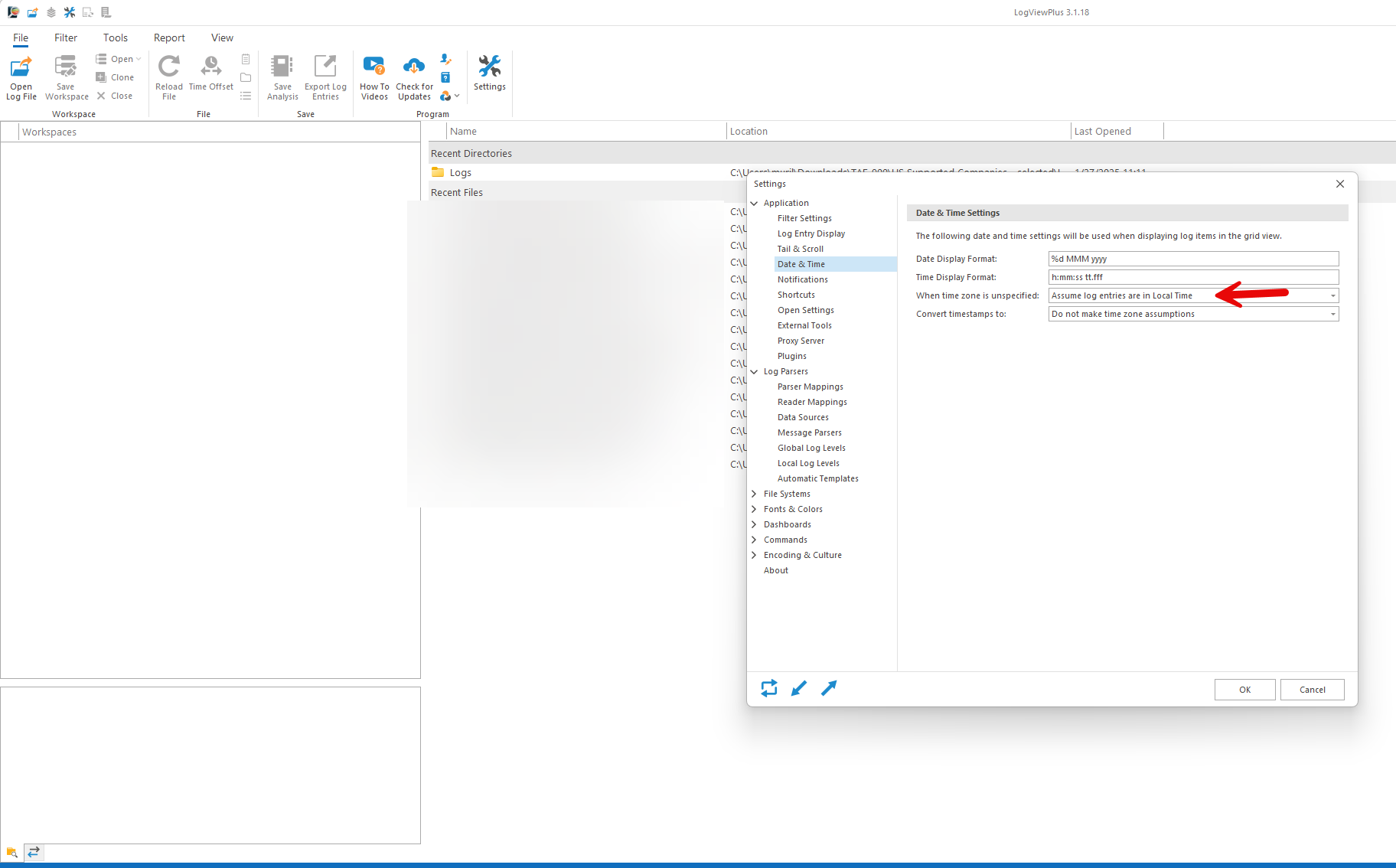Switch to the Report ribbon tab
1396x868 pixels.
[x=169, y=38]
